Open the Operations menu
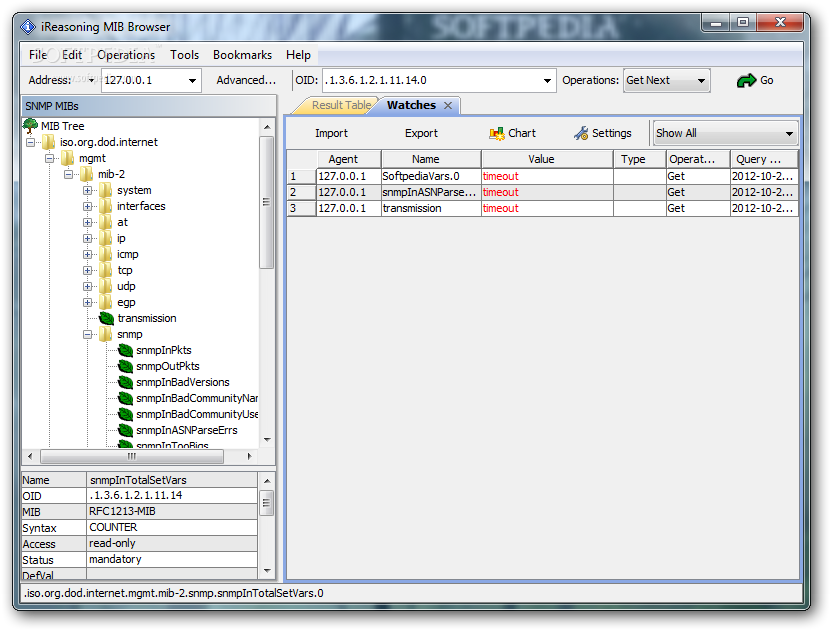 [126, 55]
